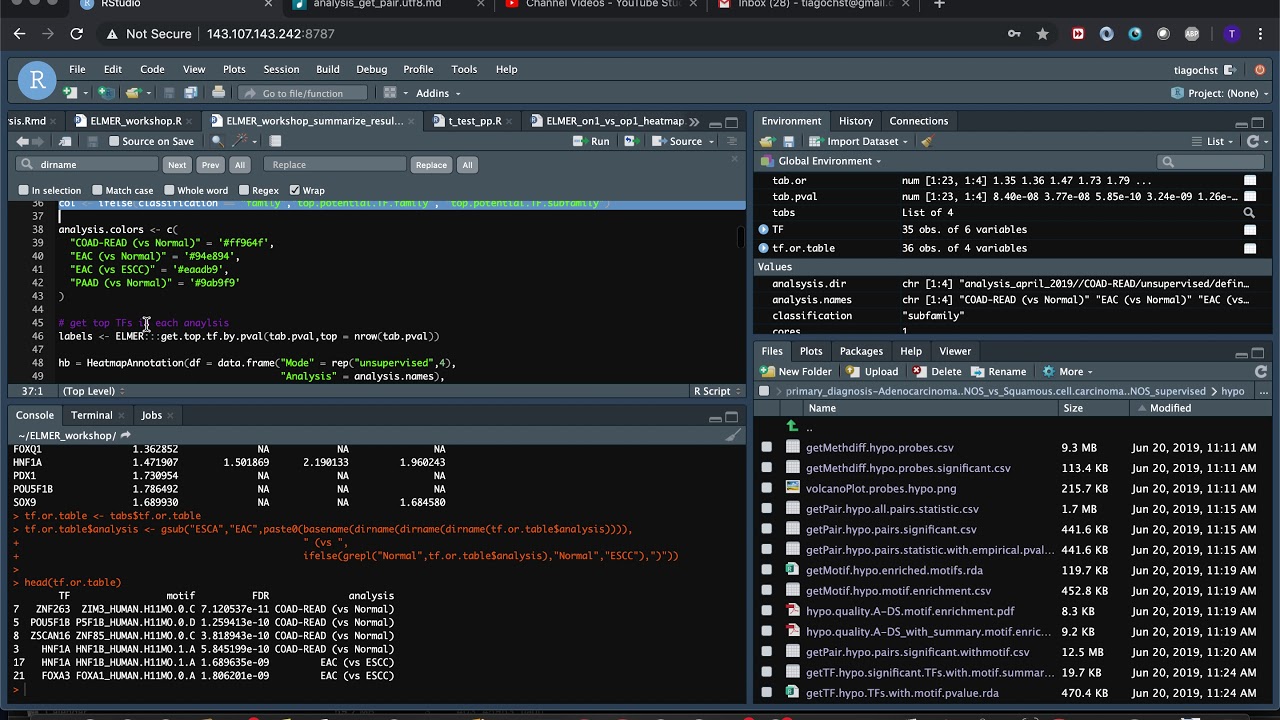Image resolution: width=1280 pixels, height=720 pixels.
Task: View the tf.or.table data grid icon
Action: tap(1249, 247)
